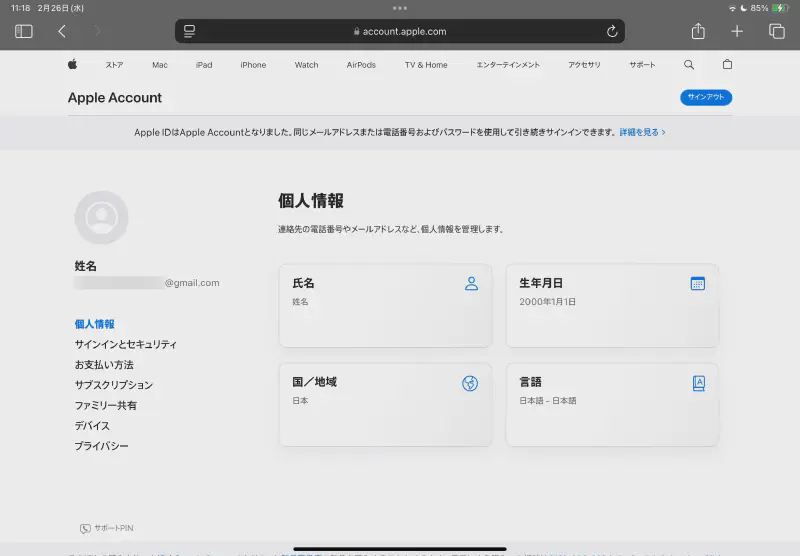Screen dimensions: 800x556
Task: Open the 言語 card
Action: tap(612, 404)
